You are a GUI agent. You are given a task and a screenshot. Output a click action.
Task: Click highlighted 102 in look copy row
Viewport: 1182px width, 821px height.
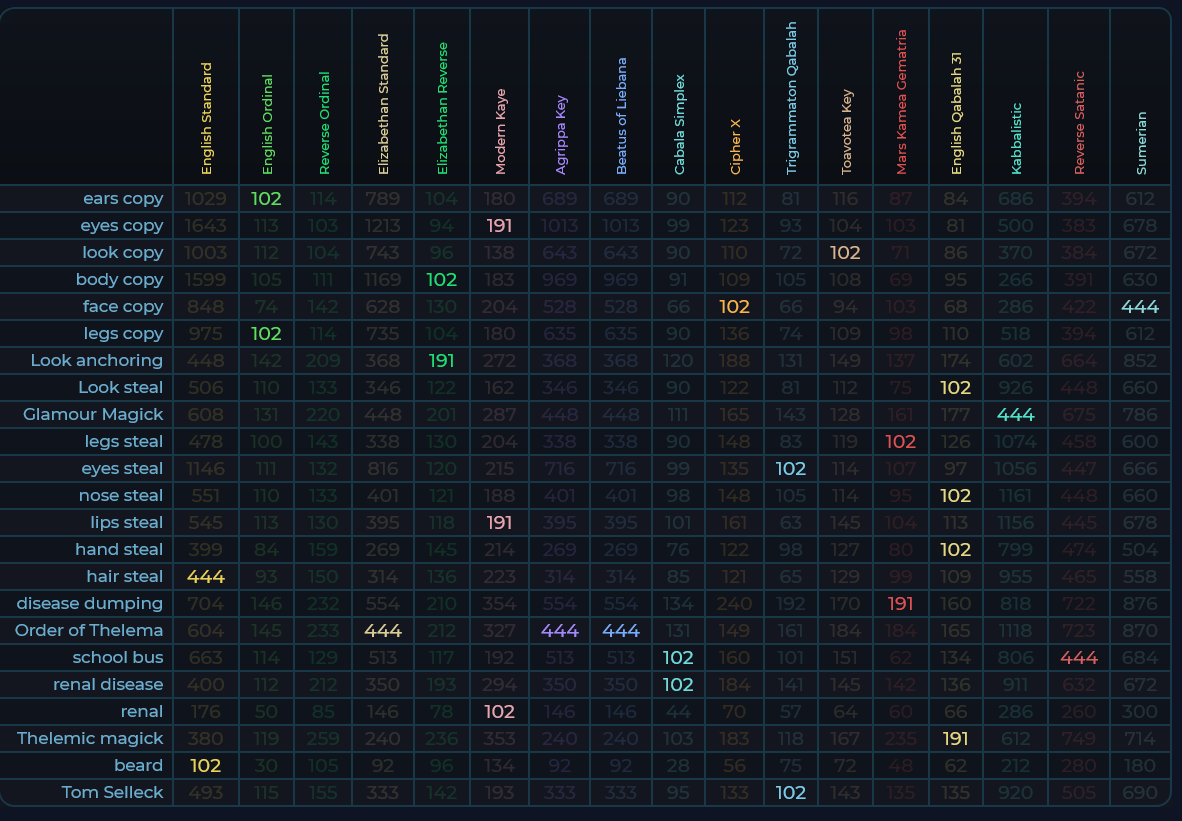845,252
